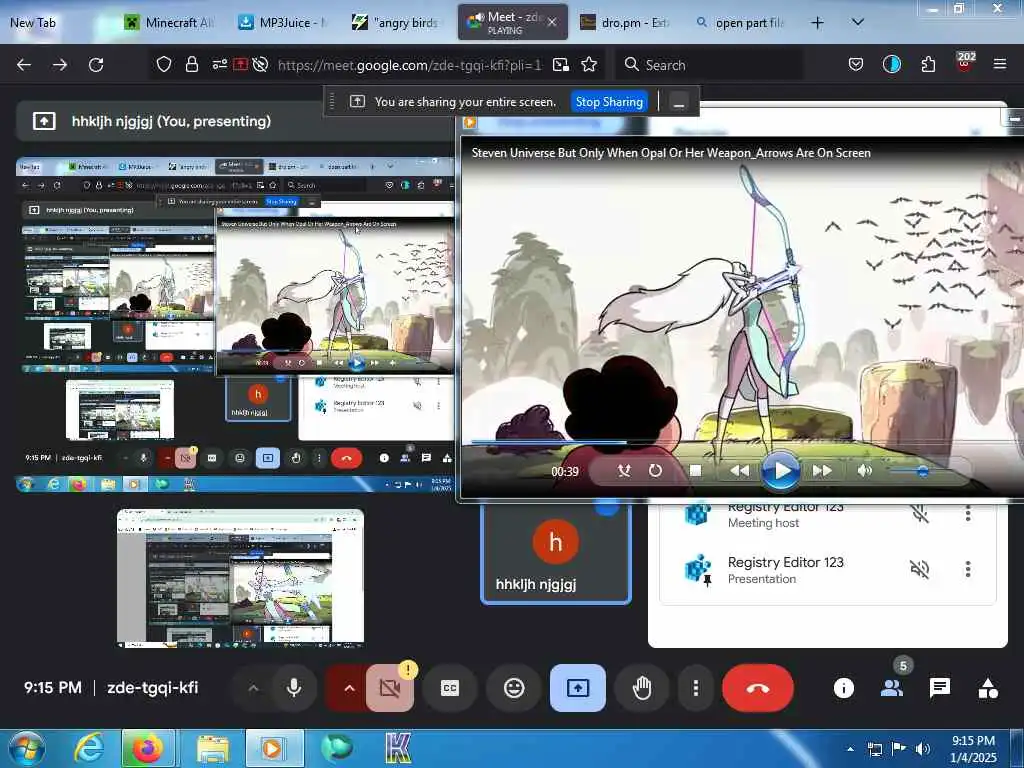The width and height of the screenshot is (1024, 768).
Task: Reload the current page
Action: (96, 65)
